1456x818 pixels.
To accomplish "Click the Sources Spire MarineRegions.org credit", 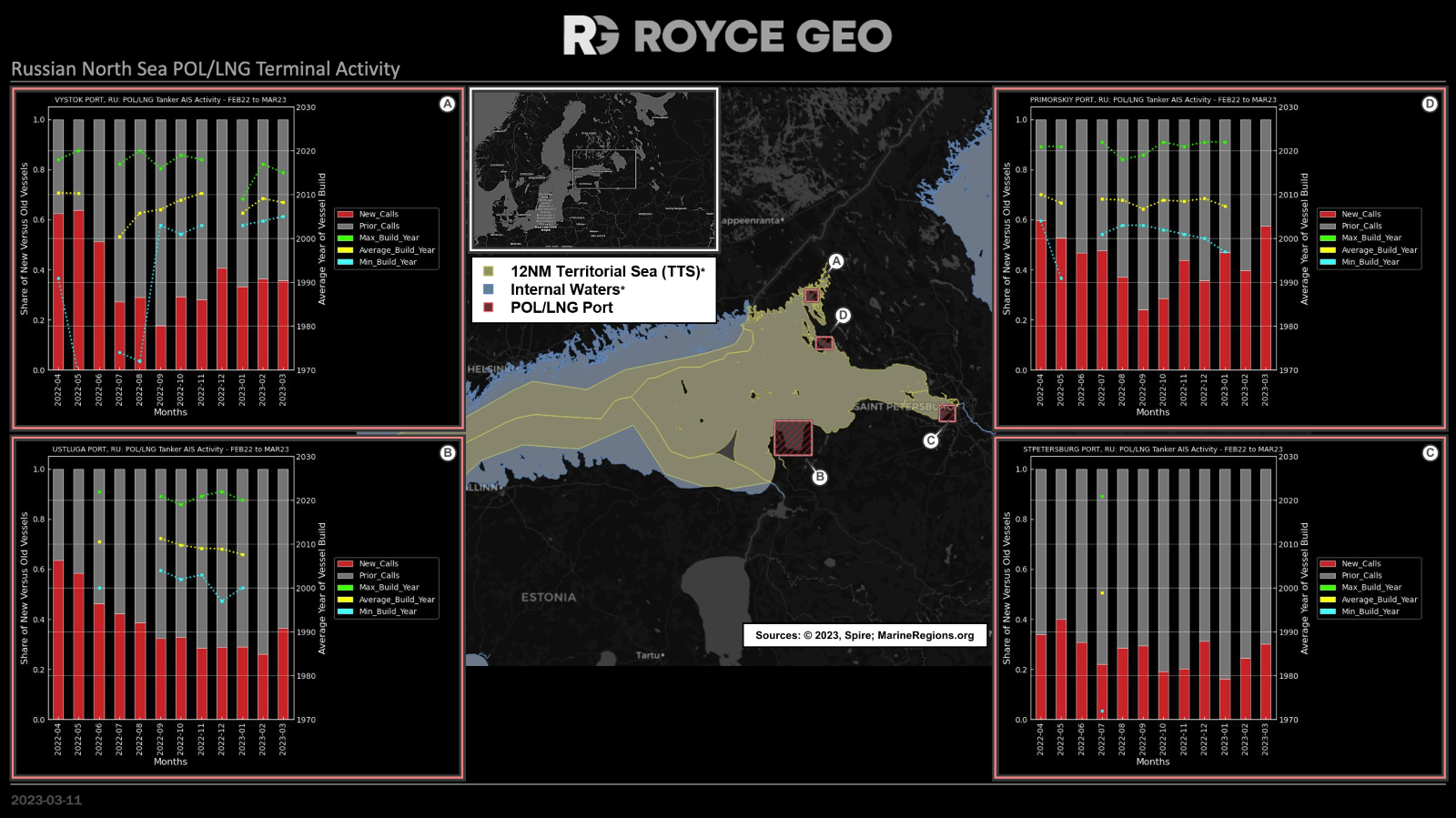I will pyautogui.click(x=864, y=635).
